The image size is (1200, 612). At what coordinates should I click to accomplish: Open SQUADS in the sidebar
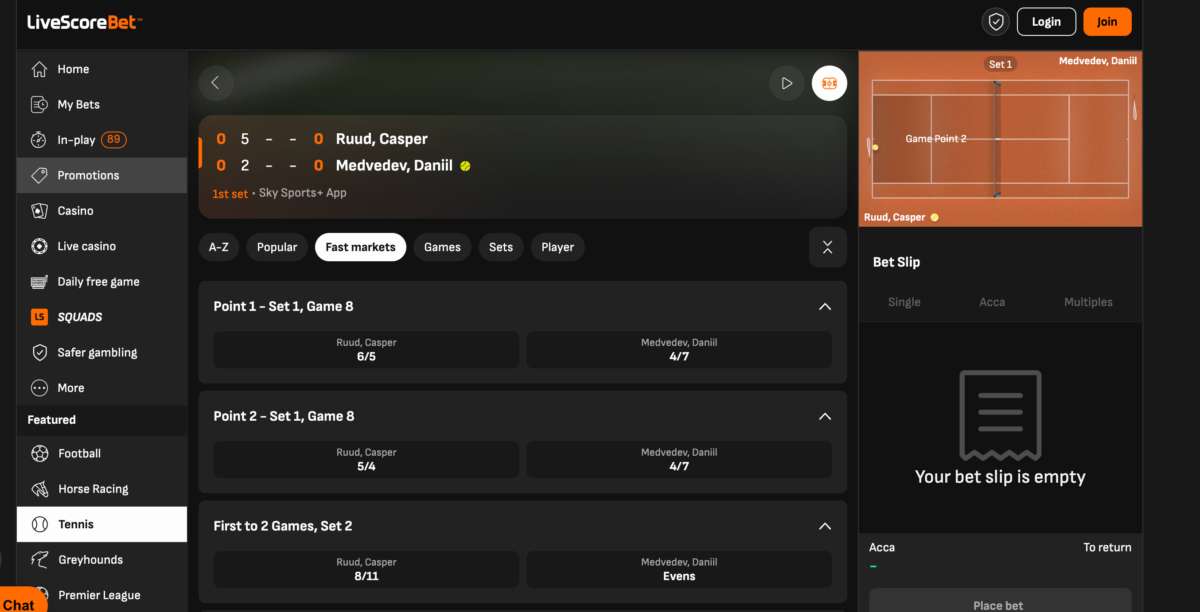point(102,317)
